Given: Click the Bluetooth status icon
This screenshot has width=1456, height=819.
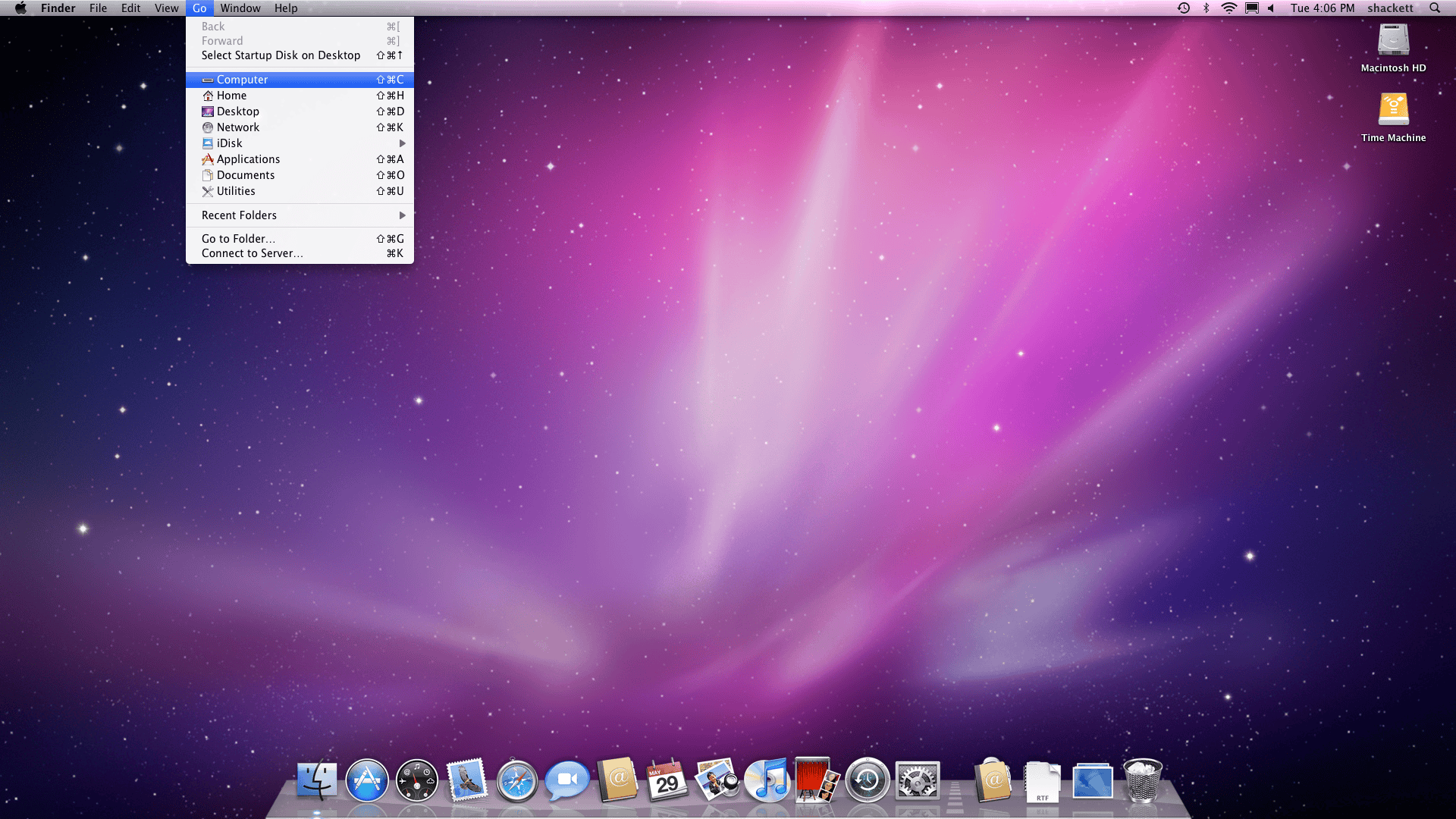Looking at the screenshot, I should pos(1206,8).
